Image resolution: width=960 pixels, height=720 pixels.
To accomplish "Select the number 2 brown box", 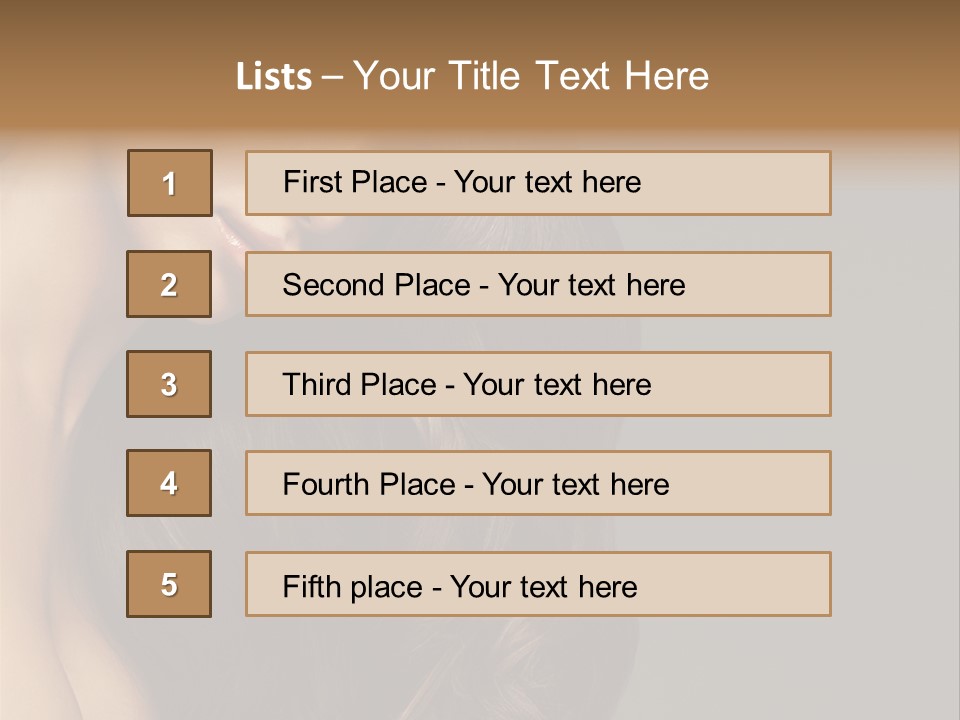I will click(x=169, y=284).
